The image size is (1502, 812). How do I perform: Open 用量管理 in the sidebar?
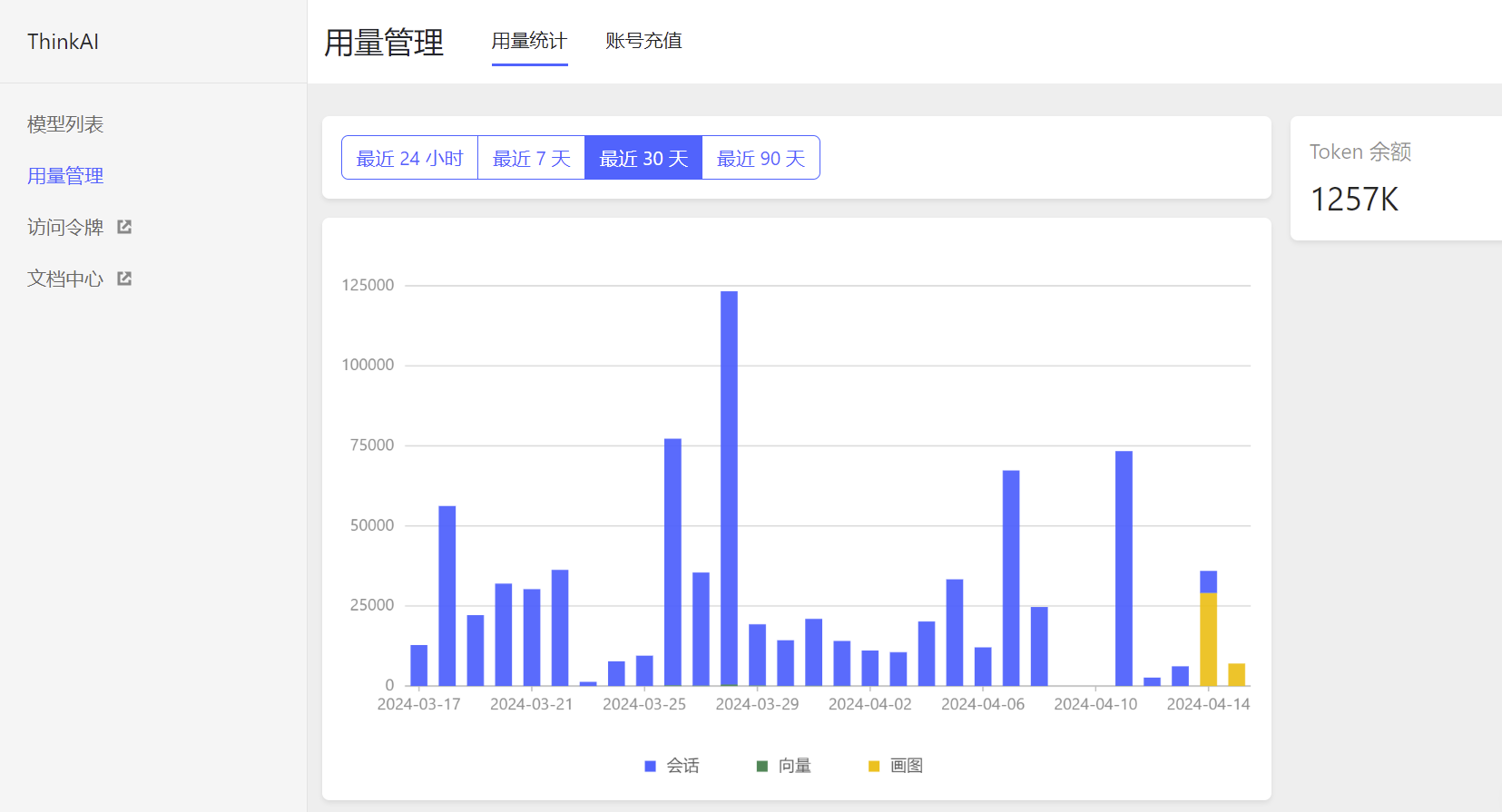tap(65, 176)
